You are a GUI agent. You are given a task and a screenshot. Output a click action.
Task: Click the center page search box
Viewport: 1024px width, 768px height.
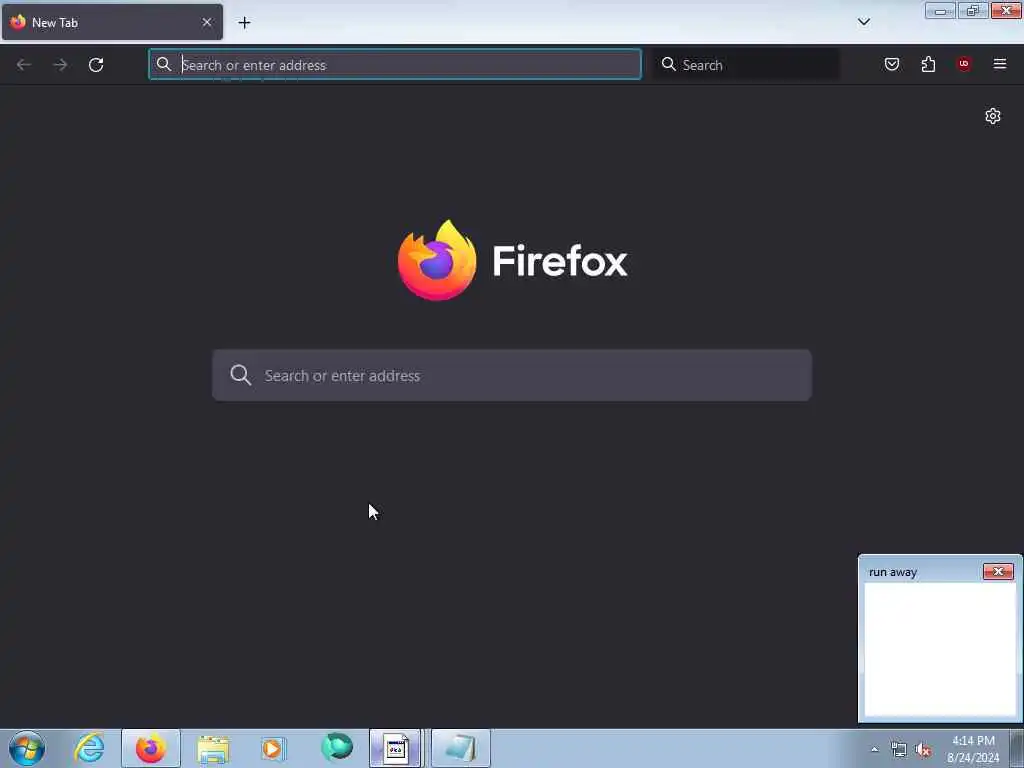click(x=512, y=376)
